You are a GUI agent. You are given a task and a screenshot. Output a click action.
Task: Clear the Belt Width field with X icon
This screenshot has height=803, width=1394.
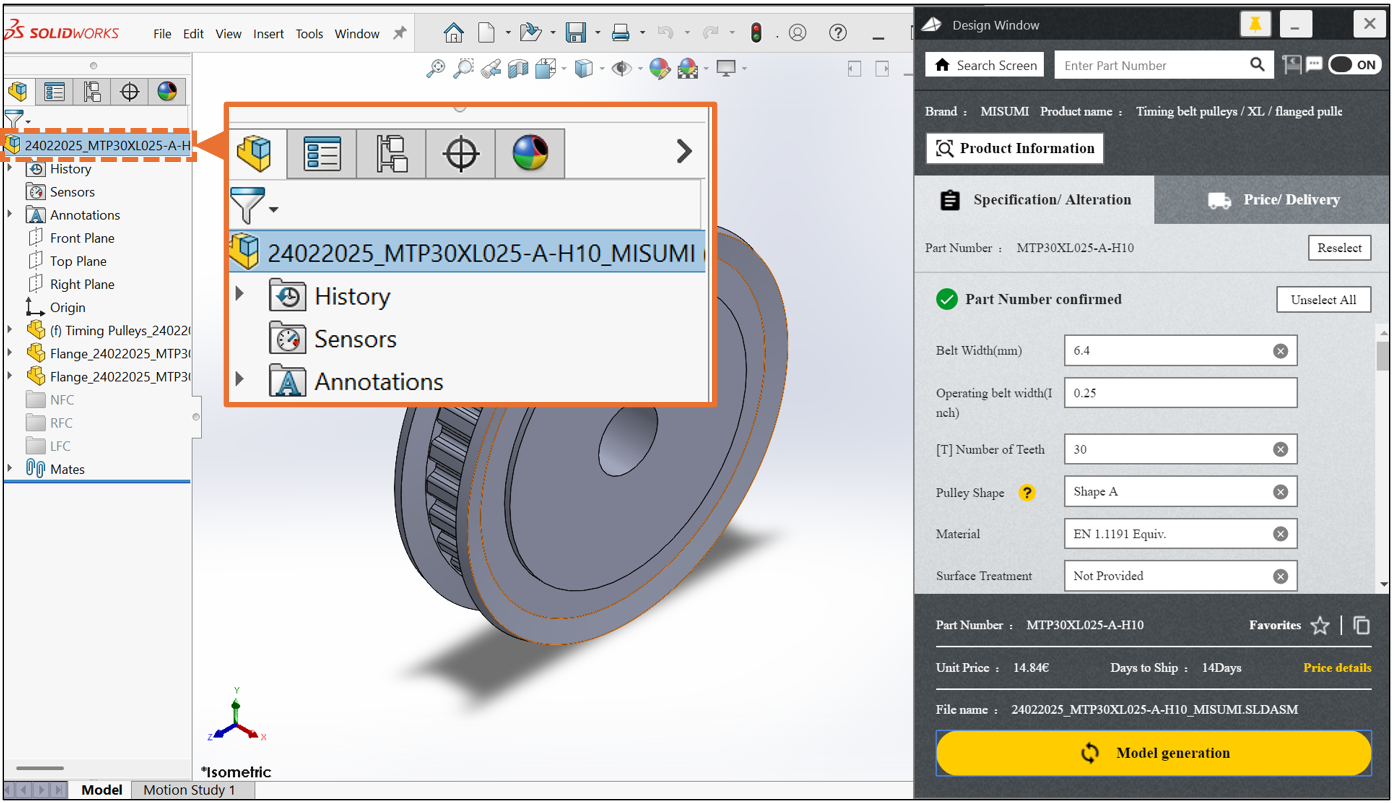click(1280, 351)
